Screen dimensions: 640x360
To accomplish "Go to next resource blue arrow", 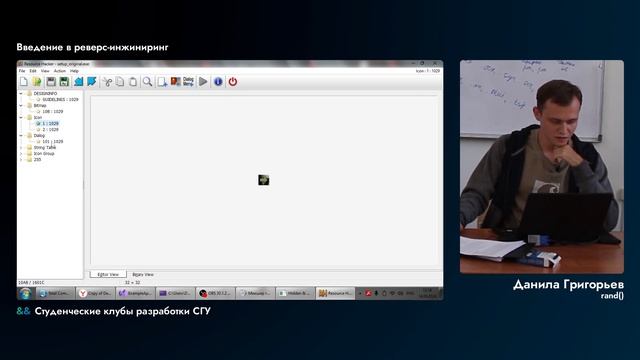I will point(91,82).
